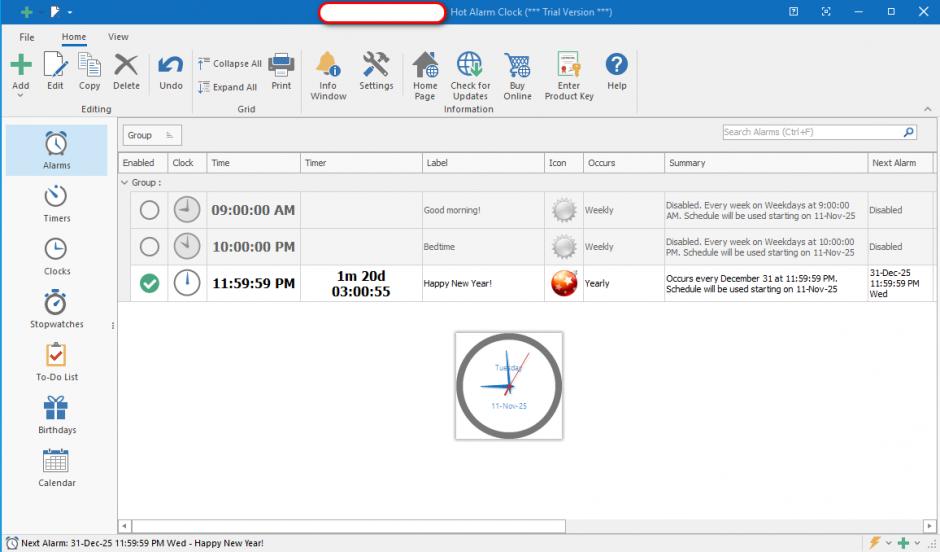Sort by Time column header
The width and height of the screenshot is (940, 552).
point(253,163)
